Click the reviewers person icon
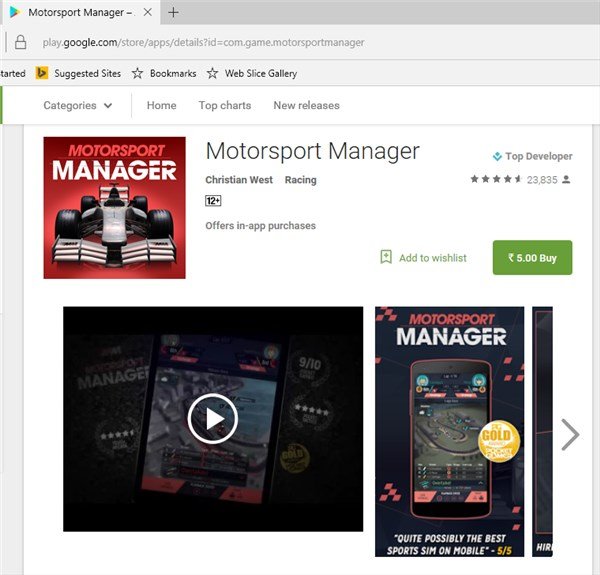Screen dimensions: 600x575 566,179
